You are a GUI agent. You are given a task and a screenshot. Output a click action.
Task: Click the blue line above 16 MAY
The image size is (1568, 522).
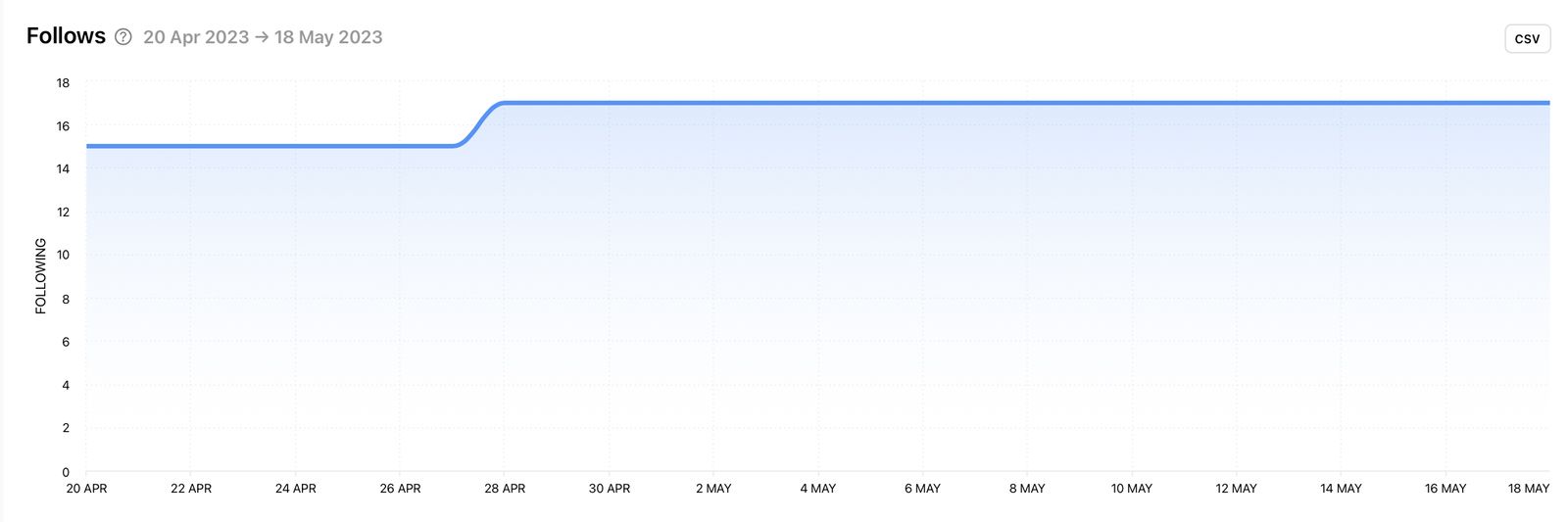pos(1445,103)
